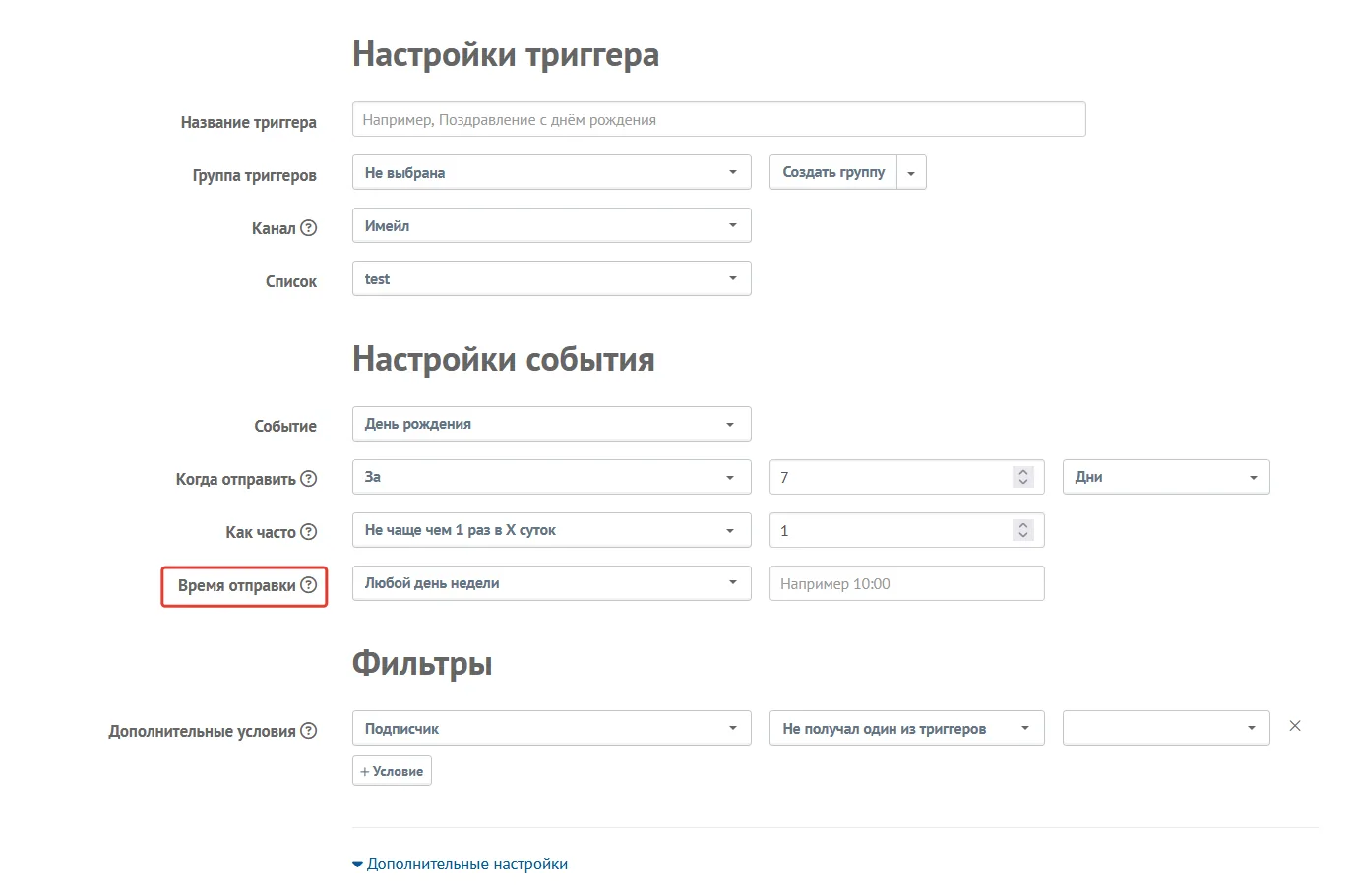The height and width of the screenshot is (896, 1354).
Task: Open the Событие dropdown День рождения
Action: tap(552, 424)
